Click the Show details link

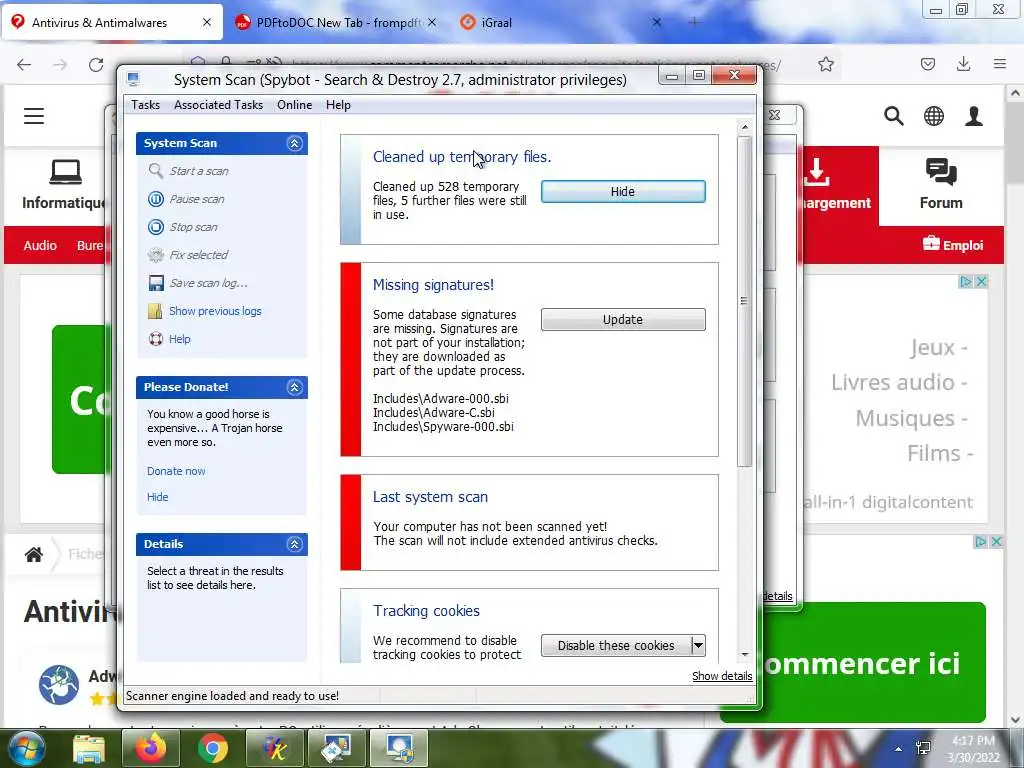pyautogui.click(x=722, y=676)
